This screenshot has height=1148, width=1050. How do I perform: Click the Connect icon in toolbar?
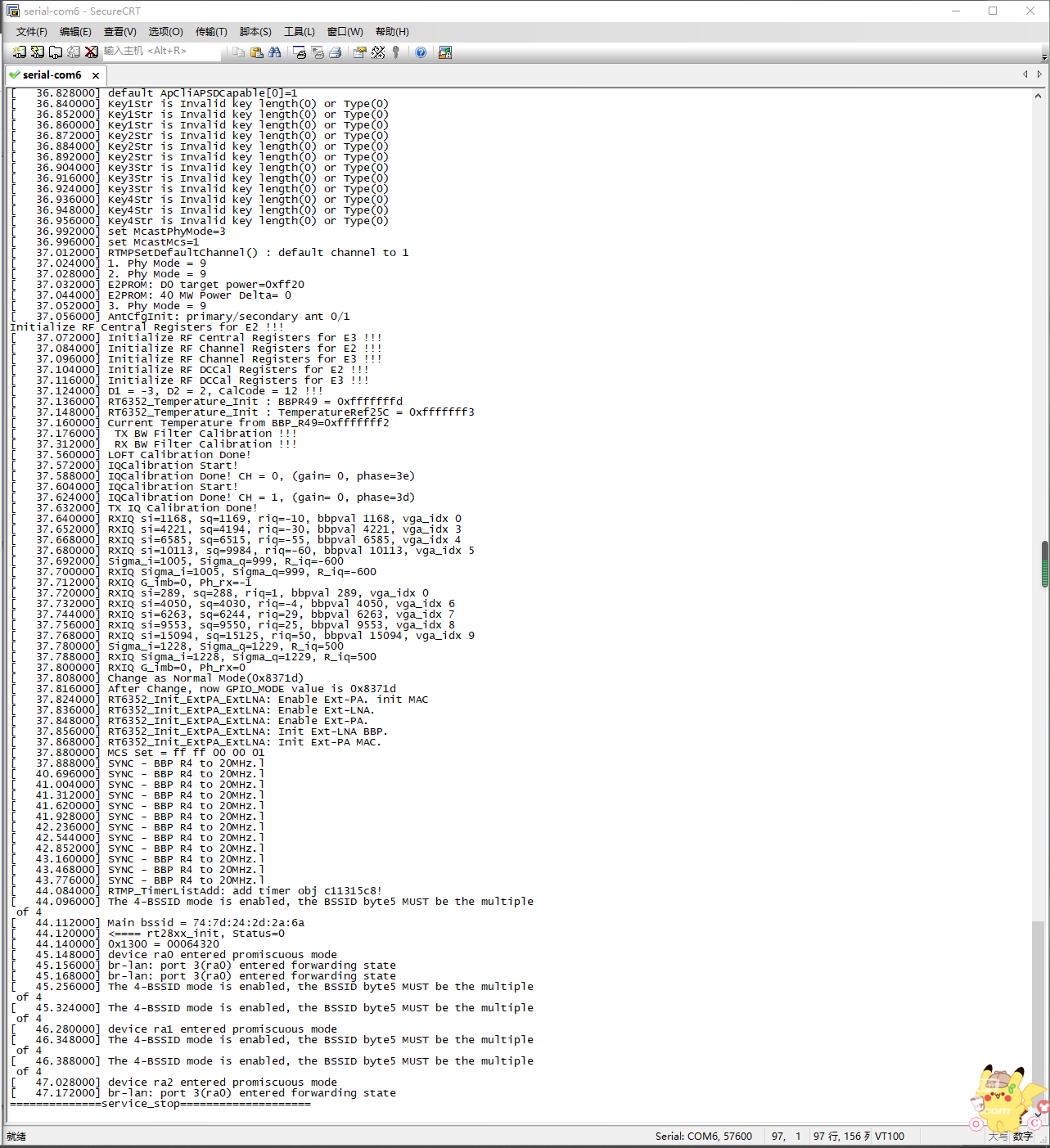20,52
